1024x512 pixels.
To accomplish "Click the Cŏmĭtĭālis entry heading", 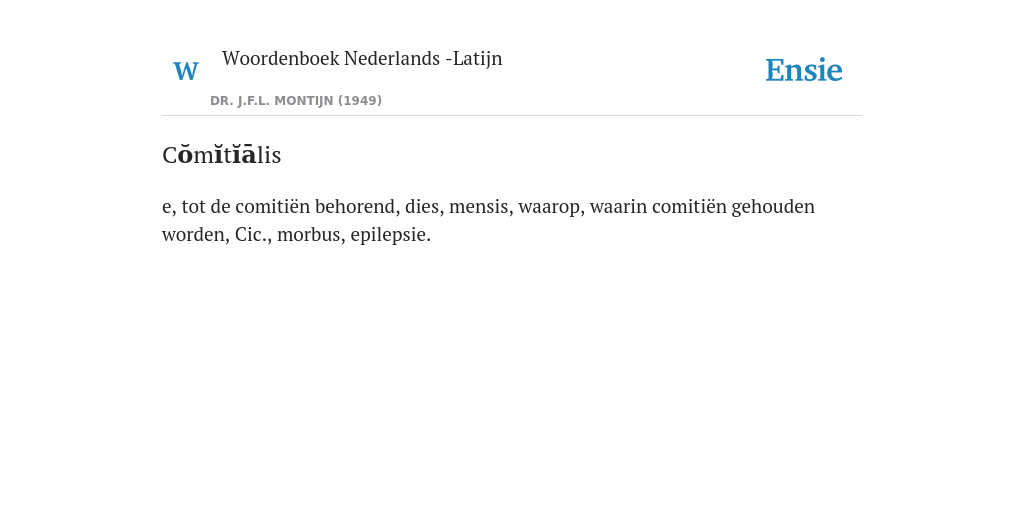I will 221,154.
